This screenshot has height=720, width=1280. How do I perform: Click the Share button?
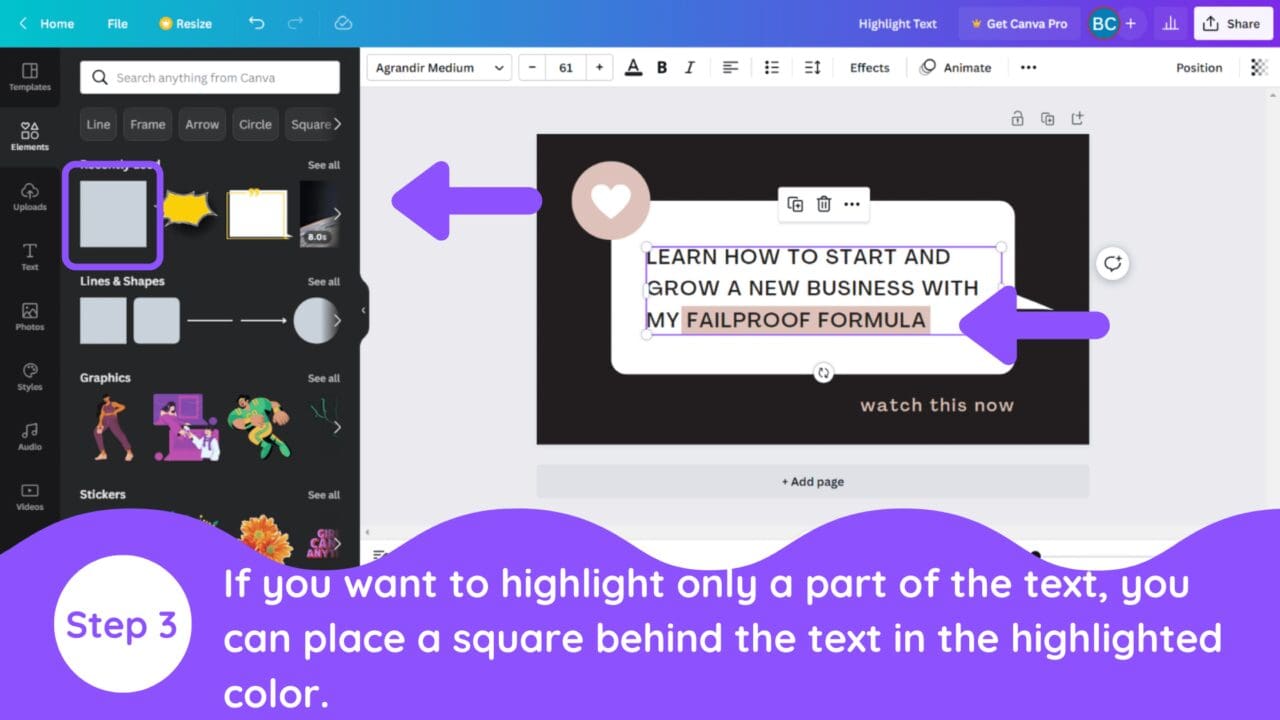point(1232,23)
